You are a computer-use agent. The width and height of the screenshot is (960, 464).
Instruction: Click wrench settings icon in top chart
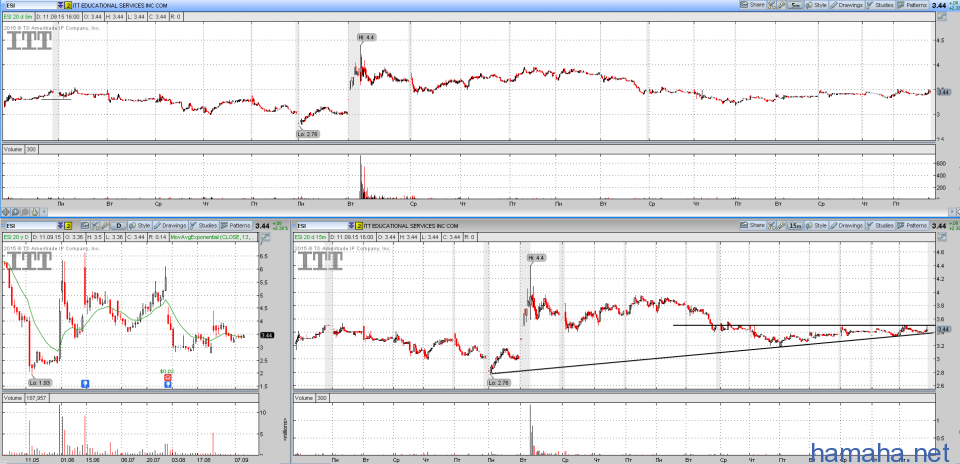pos(781,5)
